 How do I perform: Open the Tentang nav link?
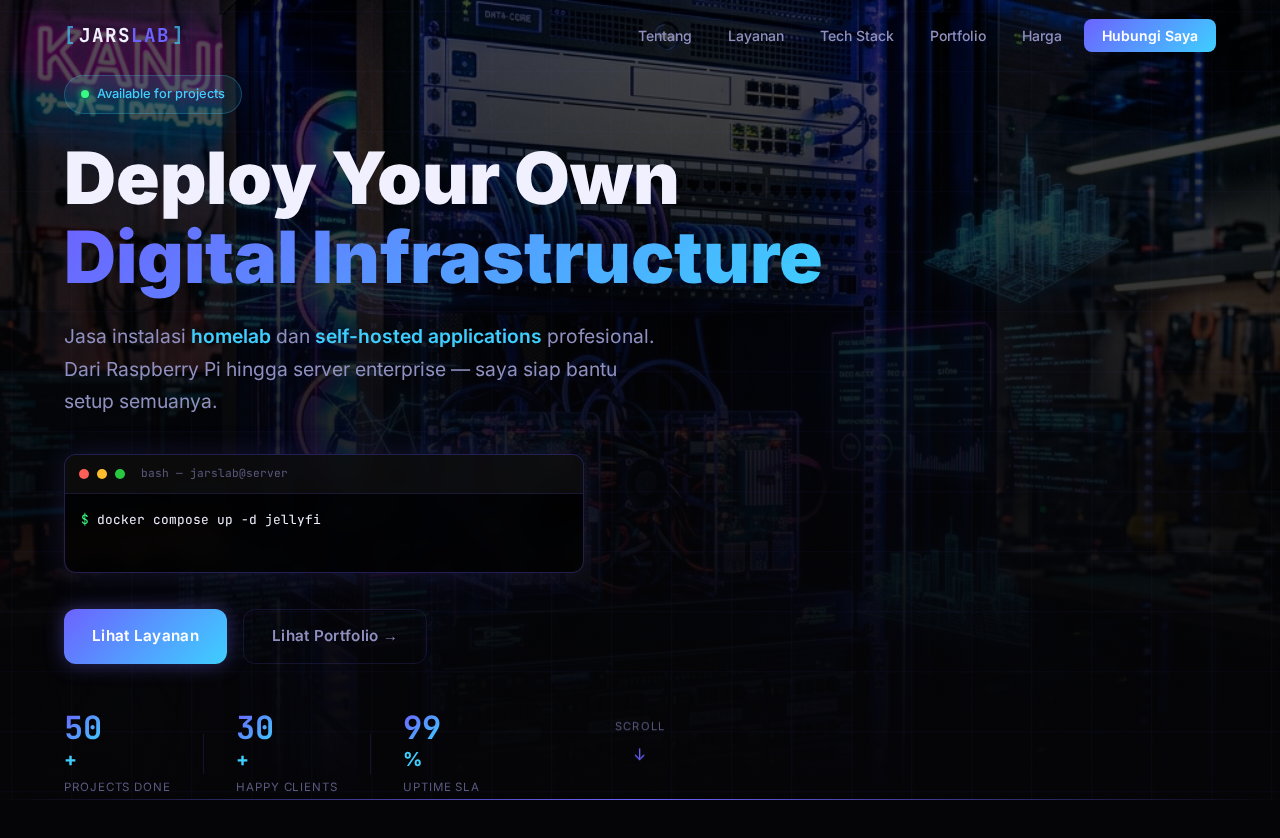pos(665,36)
